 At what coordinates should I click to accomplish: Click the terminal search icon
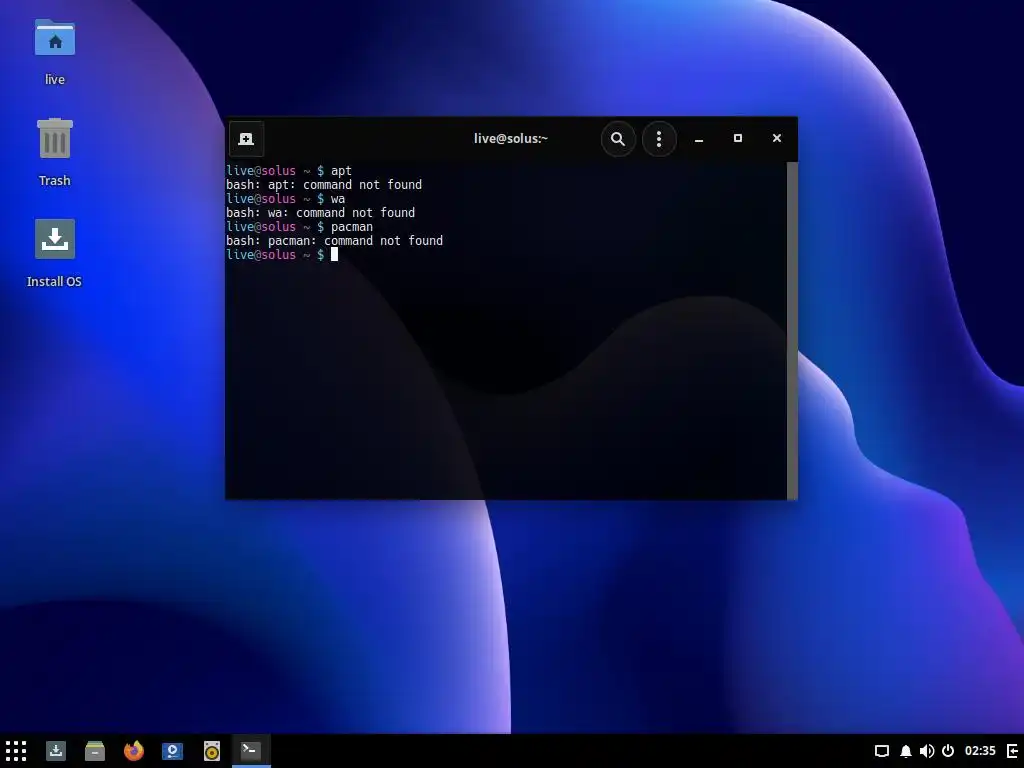point(618,138)
